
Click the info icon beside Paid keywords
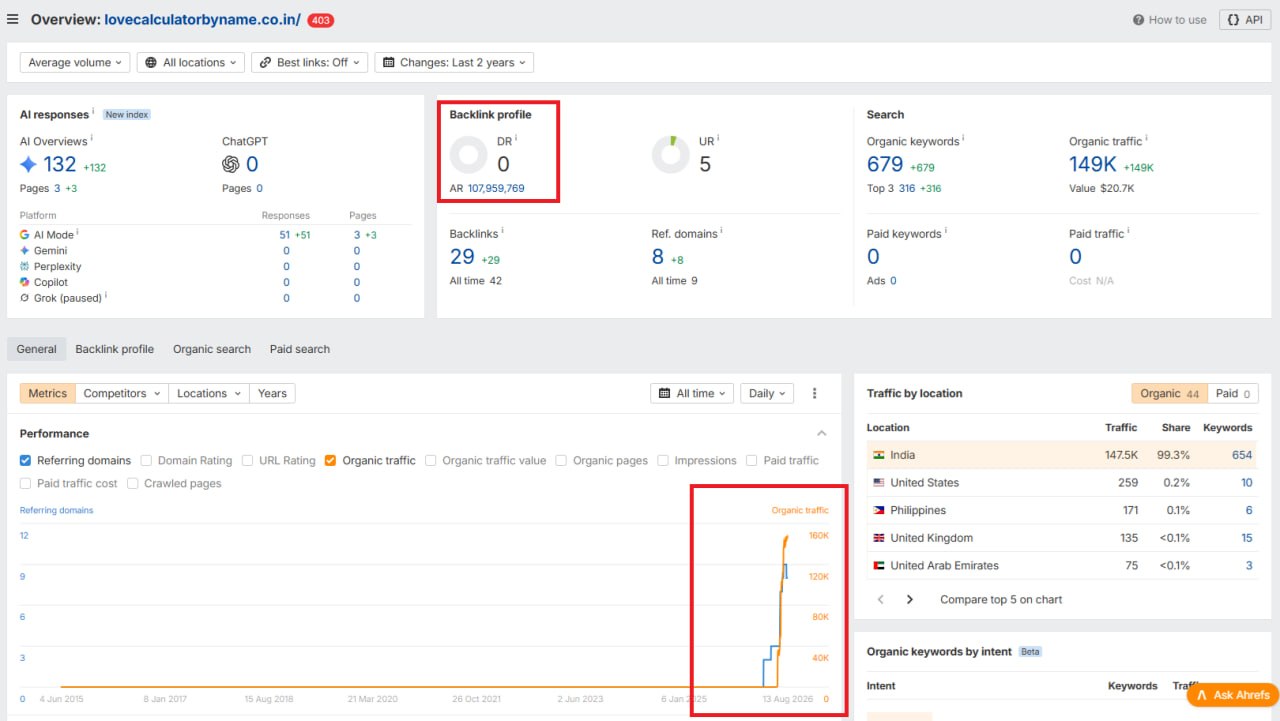click(x=945, y=231)
